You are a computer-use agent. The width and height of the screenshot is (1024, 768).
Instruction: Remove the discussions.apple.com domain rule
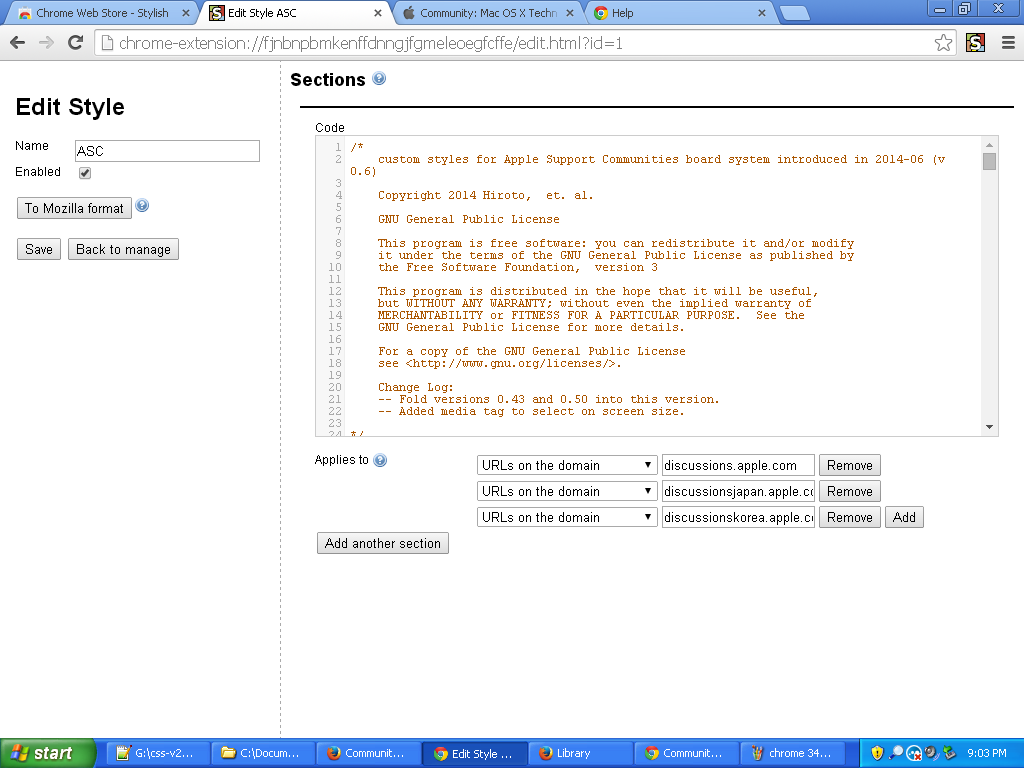click(850, 465)
